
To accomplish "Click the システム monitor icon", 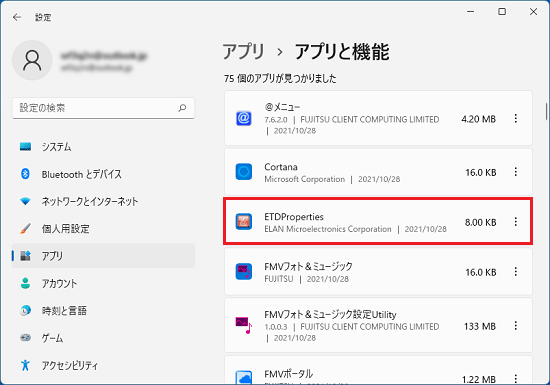I will 25,147.
